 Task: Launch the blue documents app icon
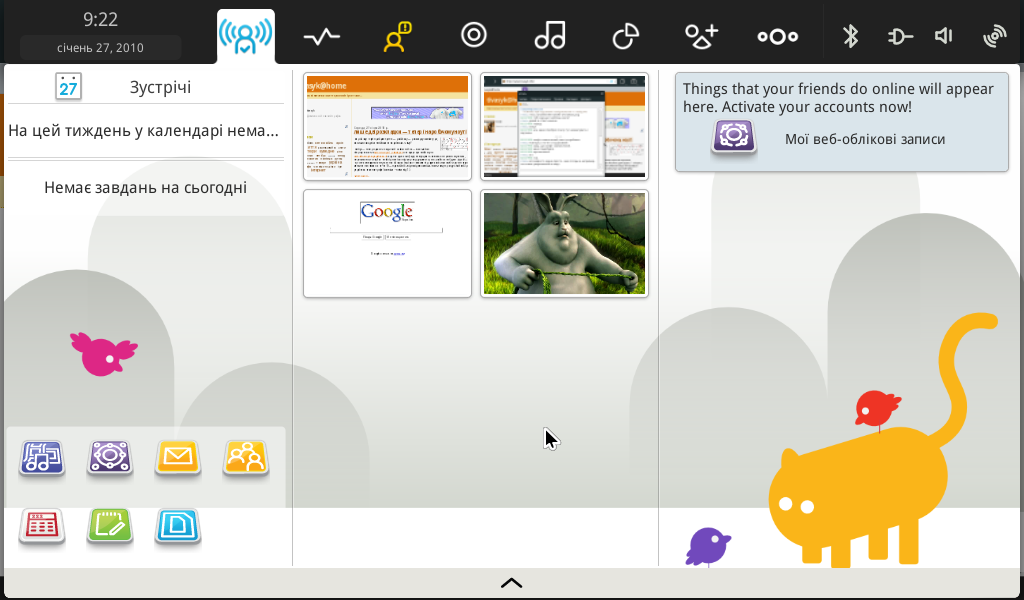(178, 526)
